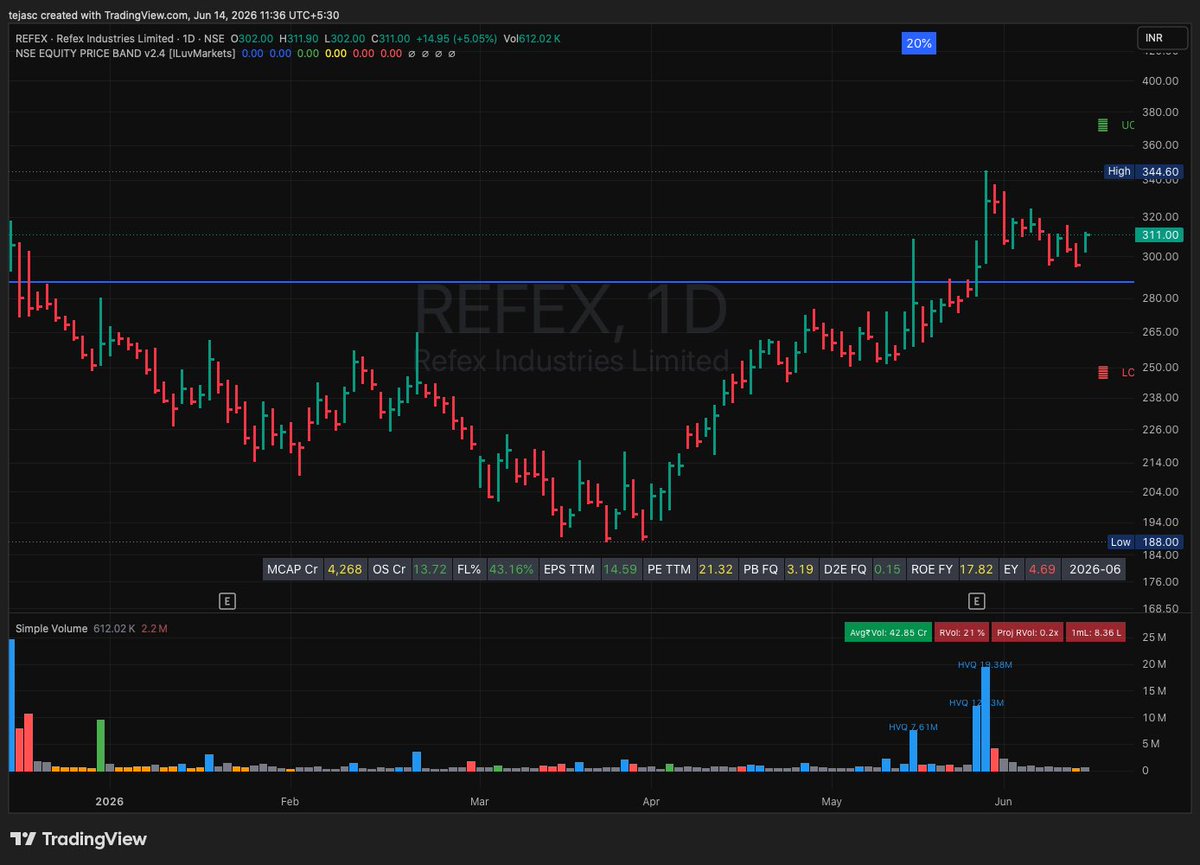
Task: Click the tall green volume bar in January
Action: (x=101, y=745)
